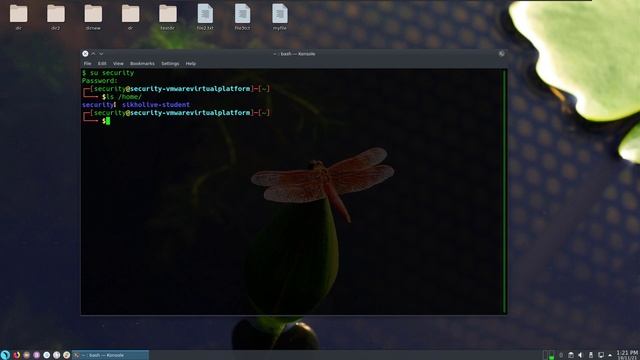Viewport: 640px width, 360px height.
Task: Switch to bash — Konsole taskbar entry
Action: click(110, 355)
